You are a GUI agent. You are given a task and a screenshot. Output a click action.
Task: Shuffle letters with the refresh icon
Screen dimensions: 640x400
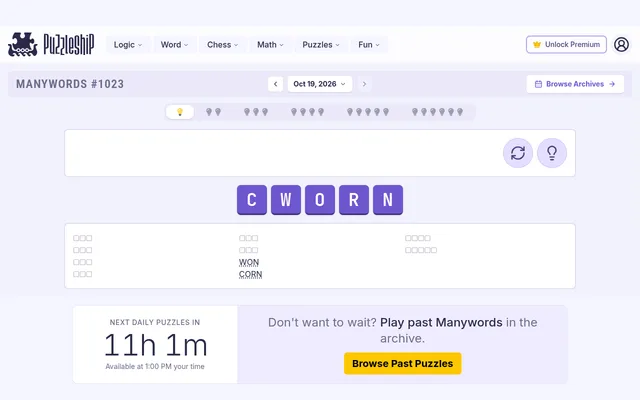pos(518,153)
